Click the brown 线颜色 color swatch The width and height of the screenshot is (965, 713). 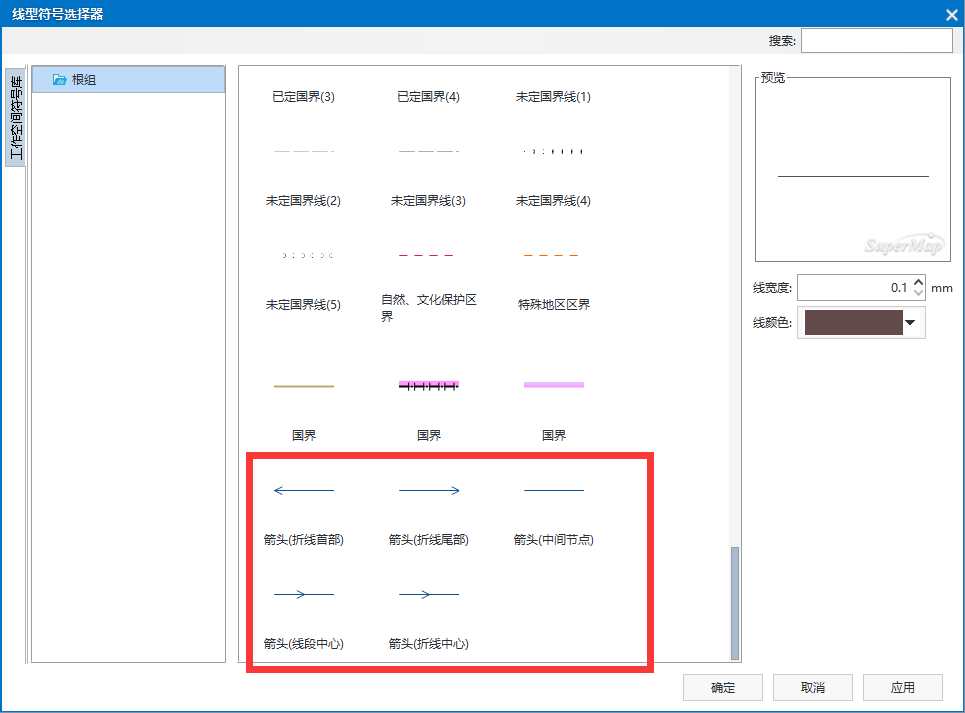point(853,323)
